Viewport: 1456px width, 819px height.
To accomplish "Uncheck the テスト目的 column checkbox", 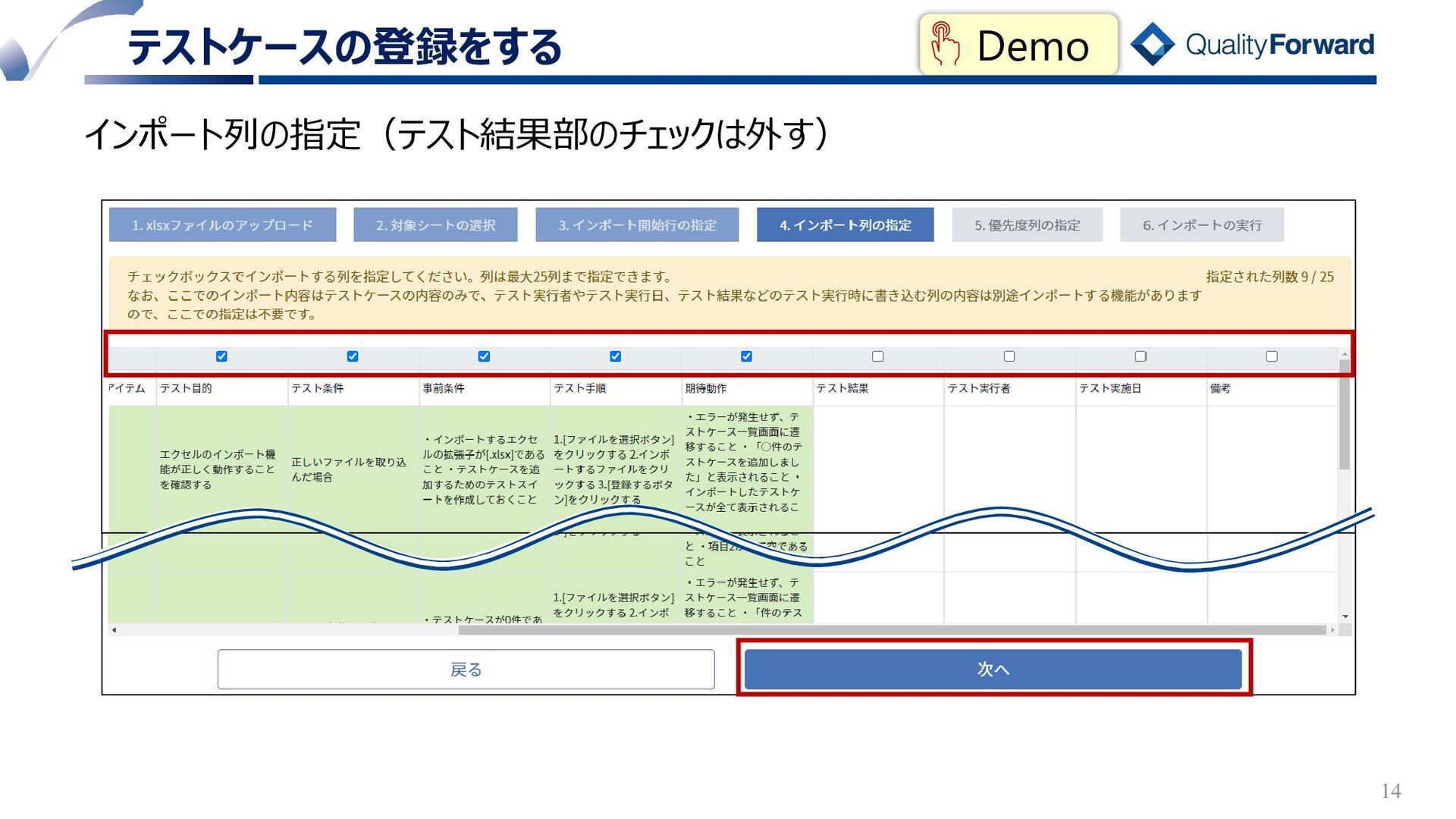I will (x=221, y=356).
